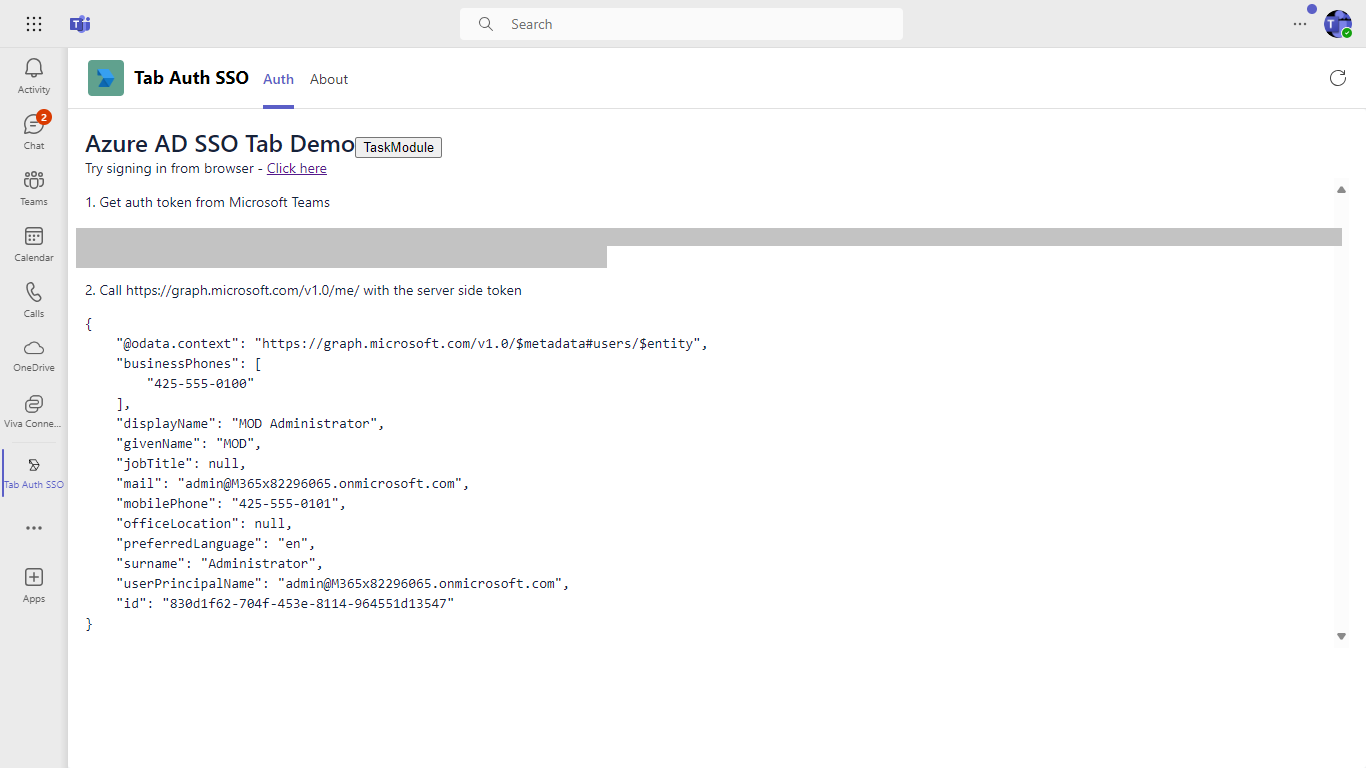Reload the tab with refresh icon

pyautogui.click(x=1338, y=78)
